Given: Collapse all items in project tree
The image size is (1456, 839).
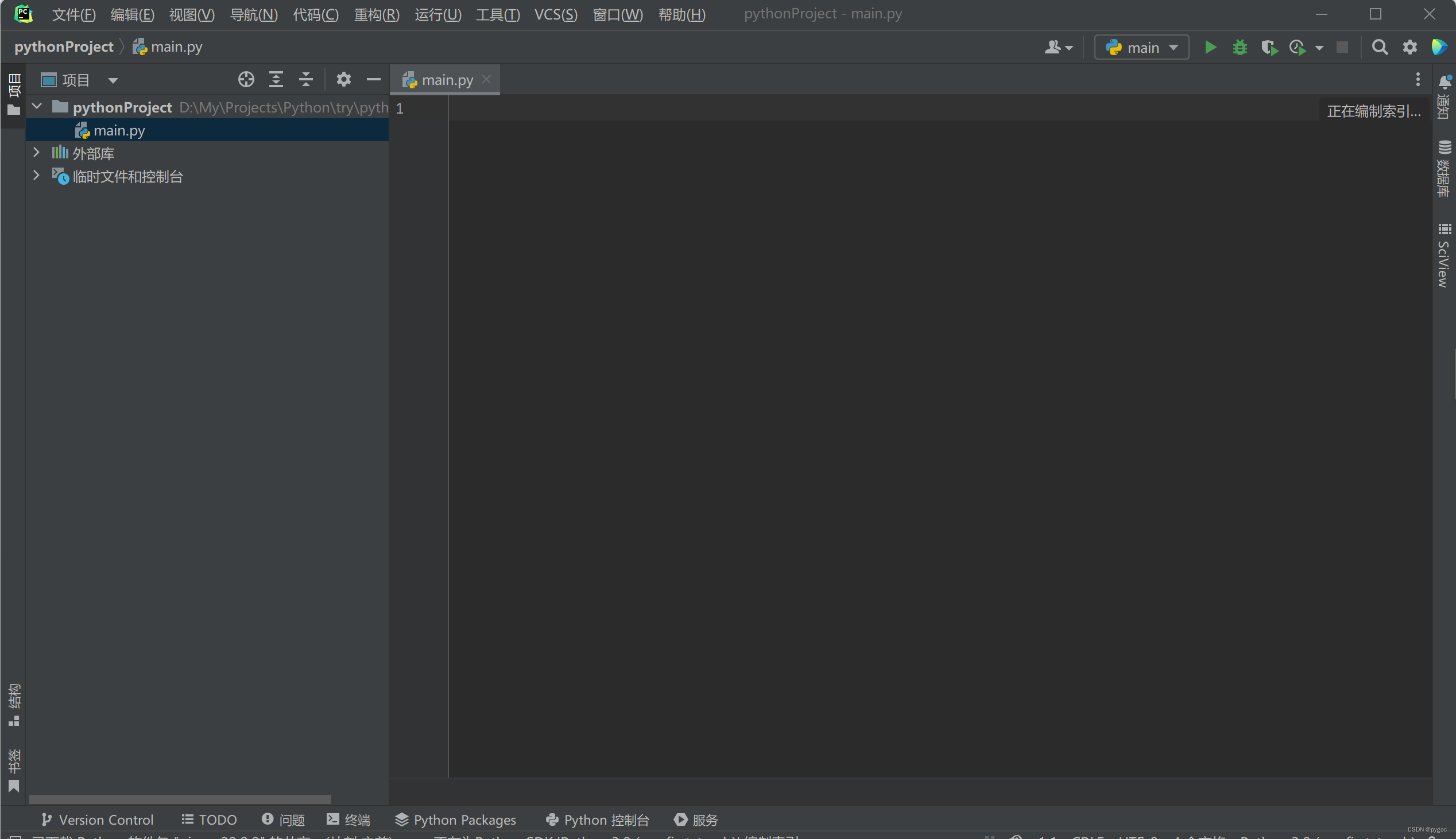Looking at the screenshot, I should tap(306, 79).
